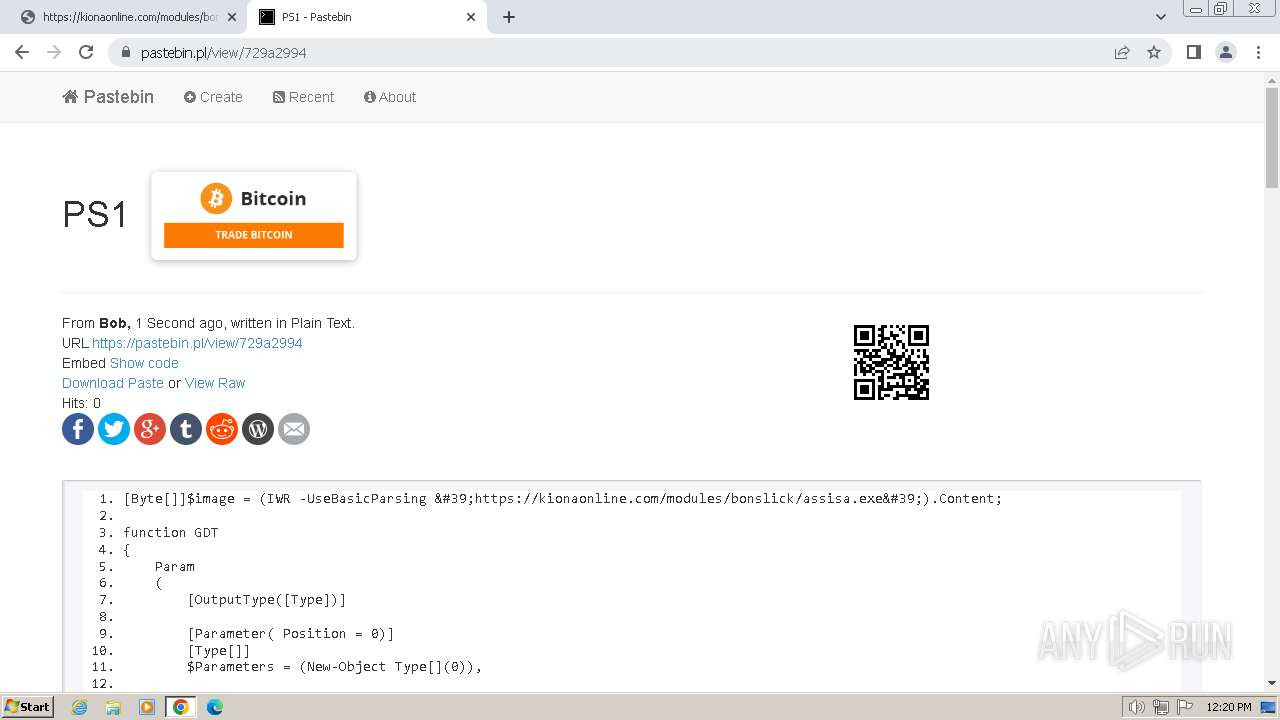Share paste via email icon

click(x=294, y=429)
